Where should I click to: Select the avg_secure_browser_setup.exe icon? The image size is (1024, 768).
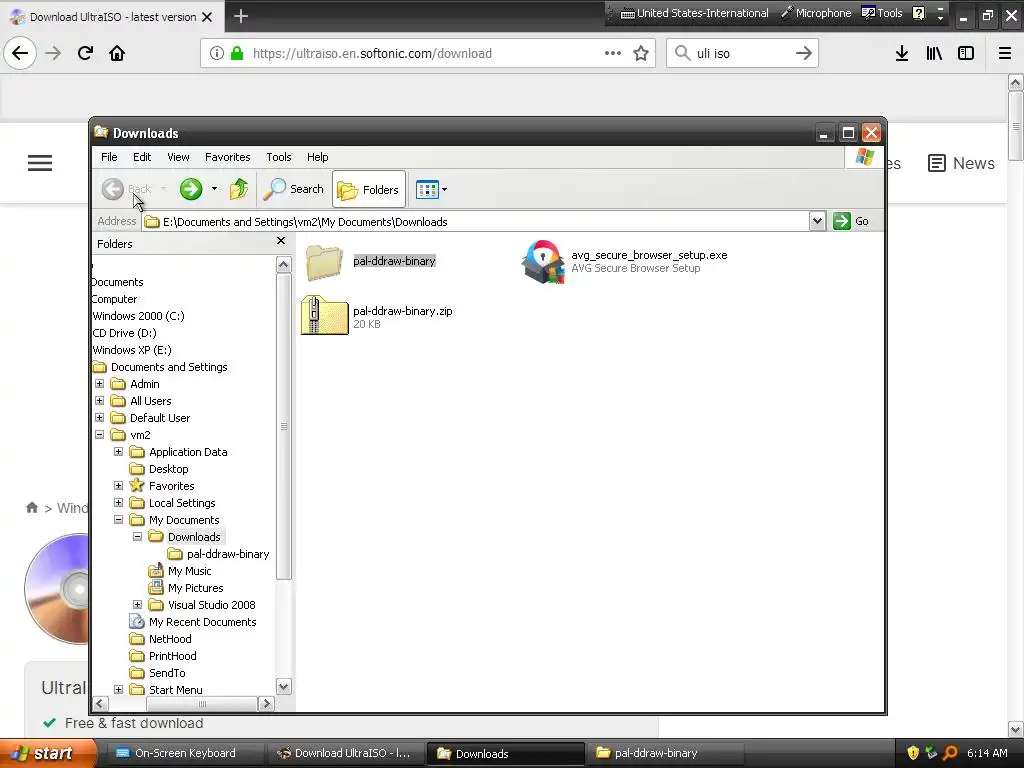click(x=543, y=262)
